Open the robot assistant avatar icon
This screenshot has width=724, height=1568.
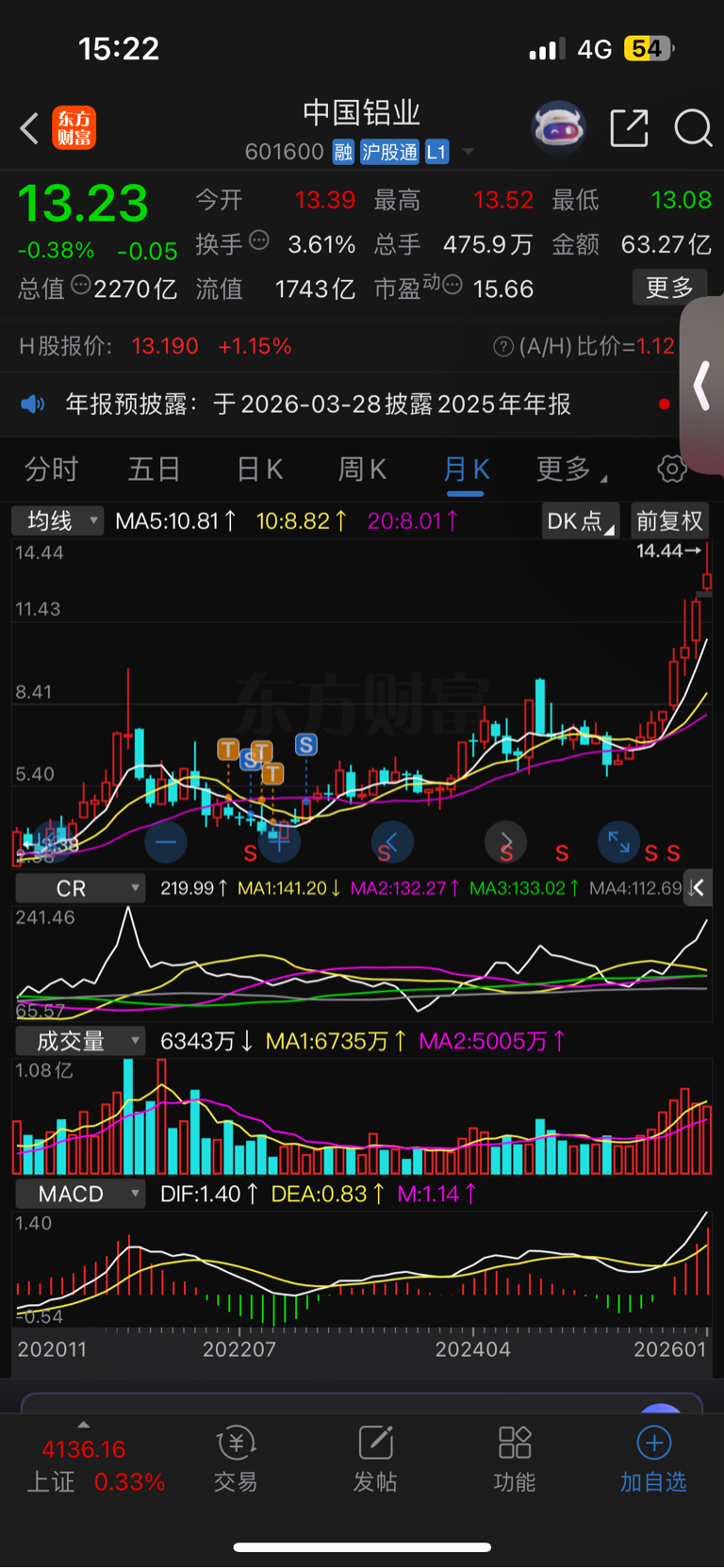point(559,127)
